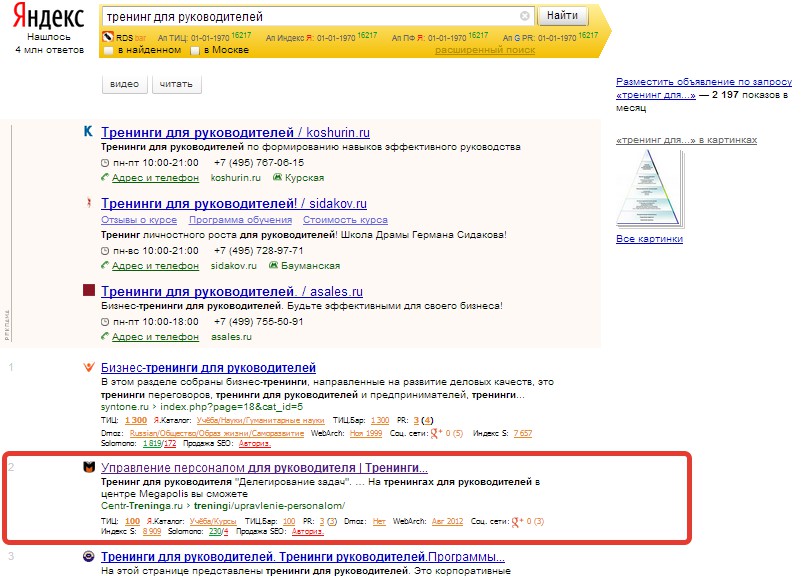Click the metro icon next to Курская
Viewport: 811px width, 576px height.
point(277,177)
